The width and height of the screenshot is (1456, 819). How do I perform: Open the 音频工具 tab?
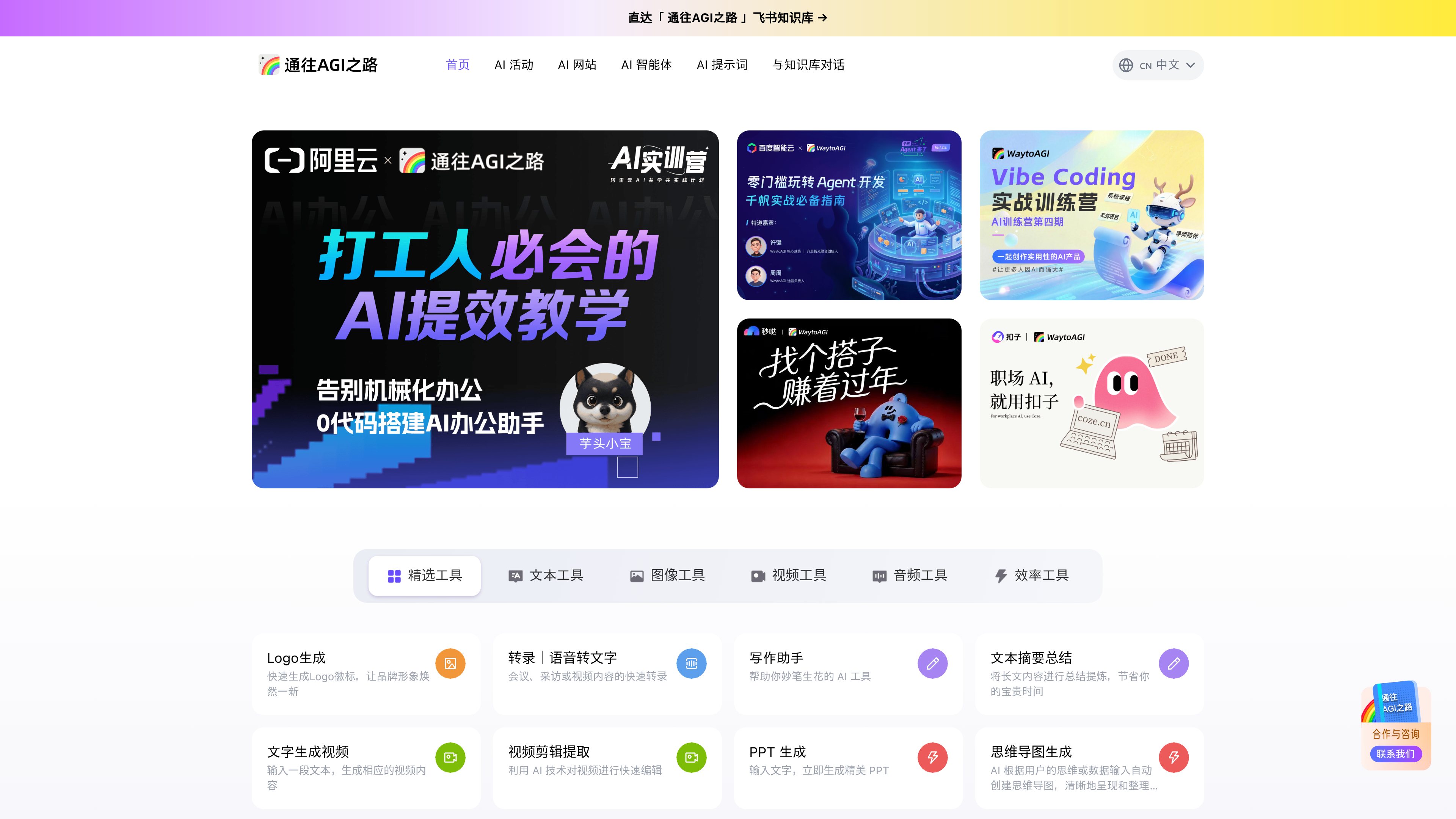(910, 576)
